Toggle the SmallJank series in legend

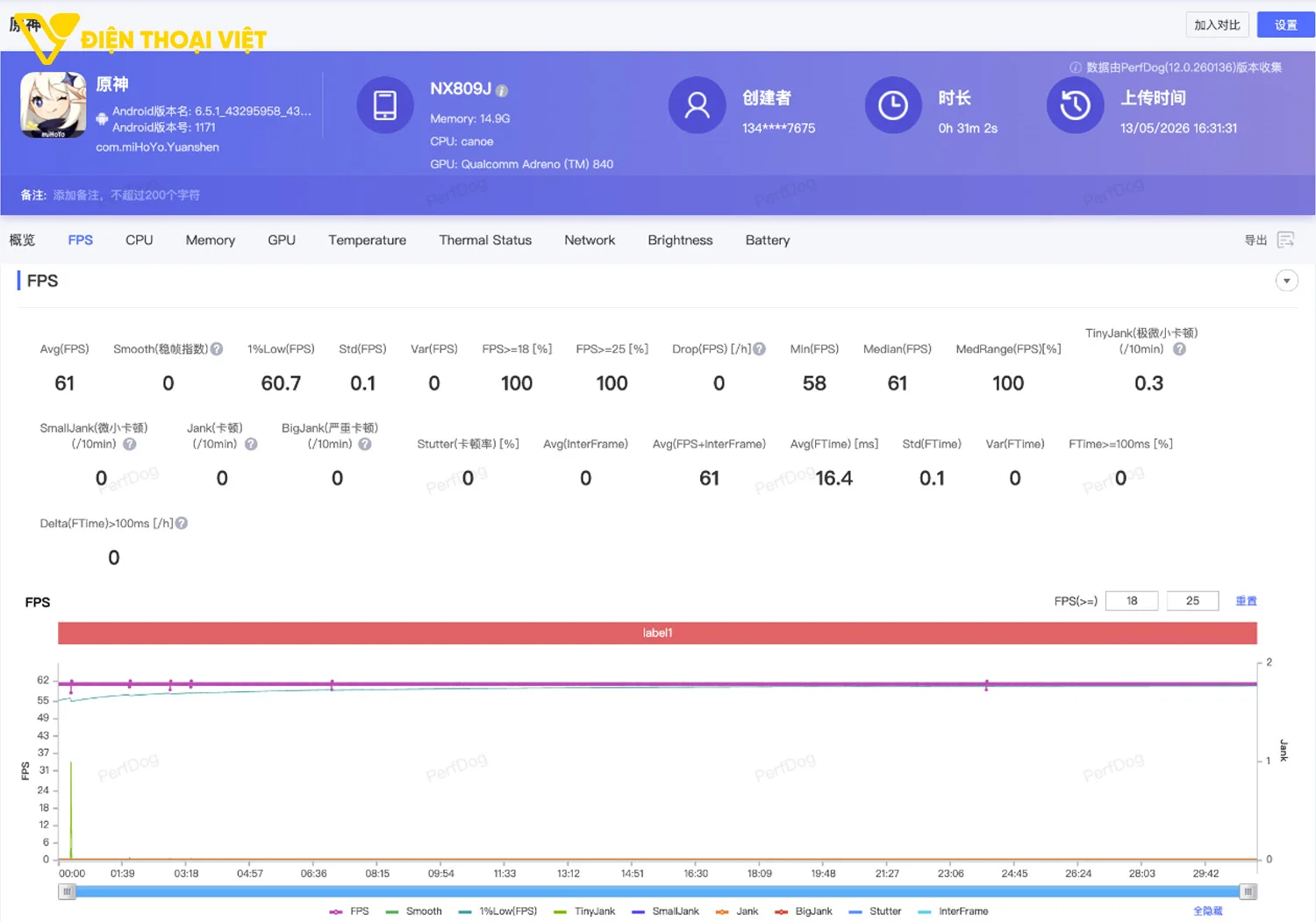(x=665, y=911)
